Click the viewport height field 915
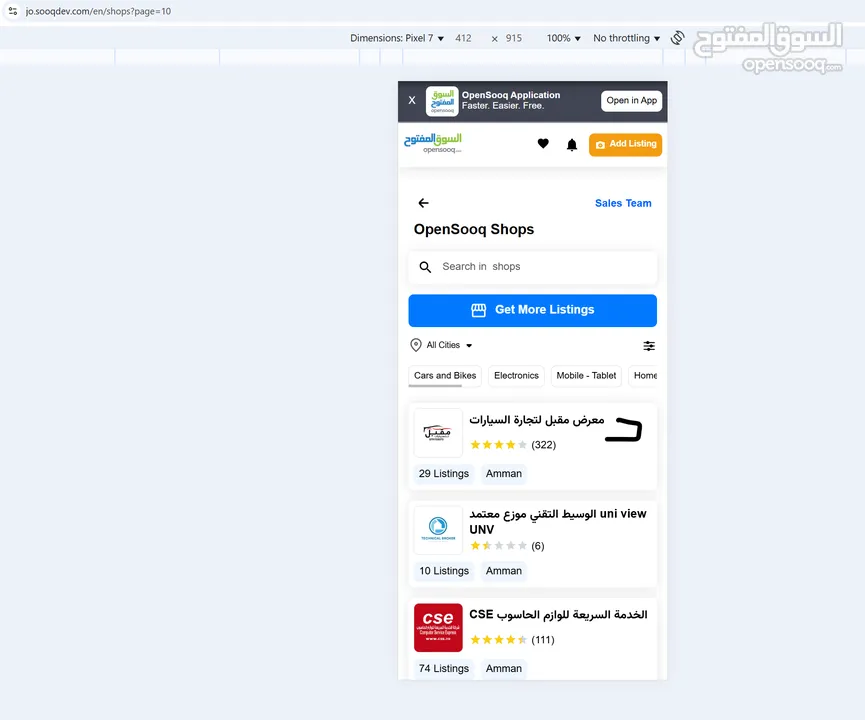Viewport: 865px width, 720px height. tap(514, 38)
